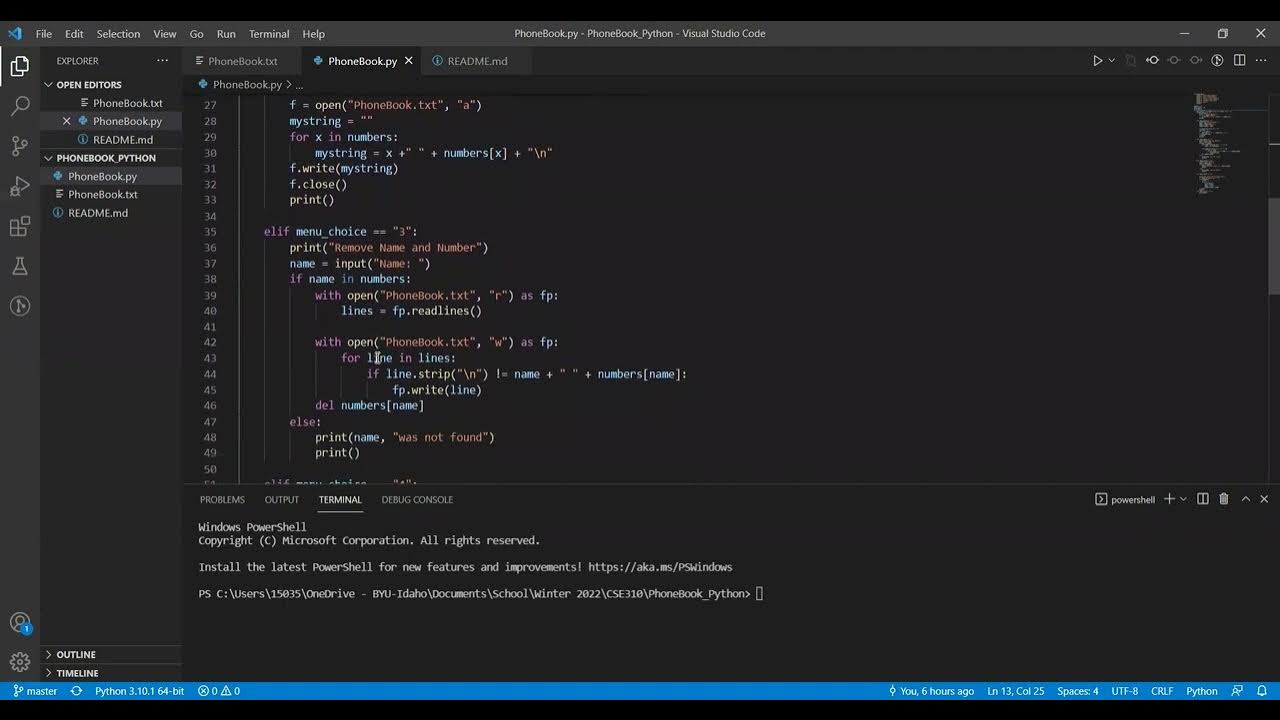This screenshot has width=1280, height=720.
Task: Switch to the Debug Console tab
Action: point(417,499)
